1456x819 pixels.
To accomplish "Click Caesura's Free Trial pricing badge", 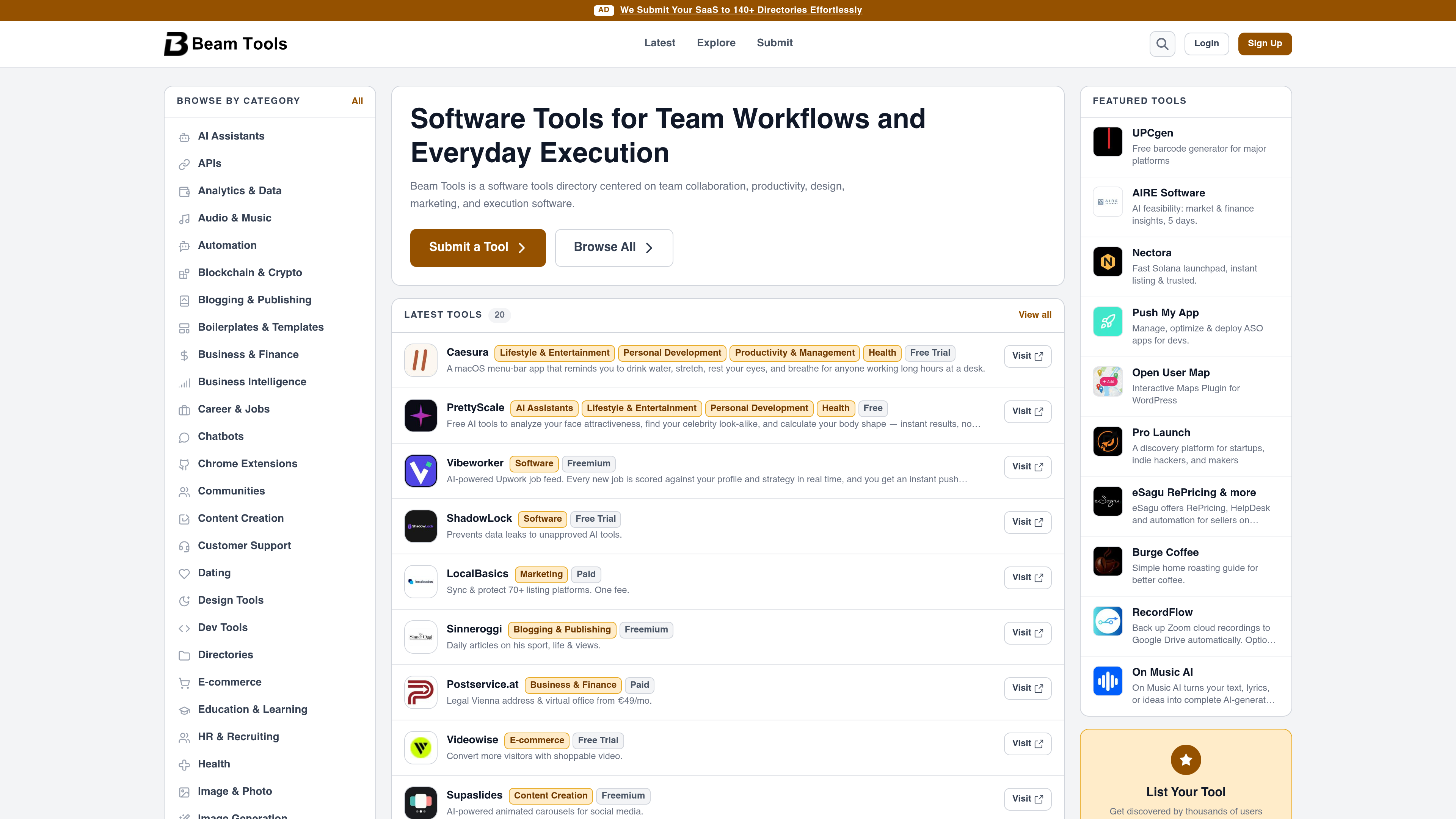I will point(930,353).
